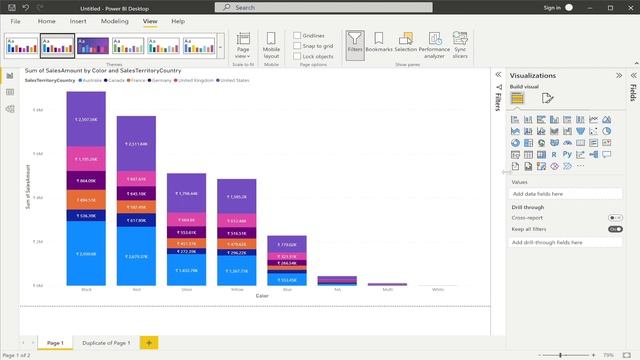640x360 pixels.
Task: Undo the last action
Action: click(26, 7)
